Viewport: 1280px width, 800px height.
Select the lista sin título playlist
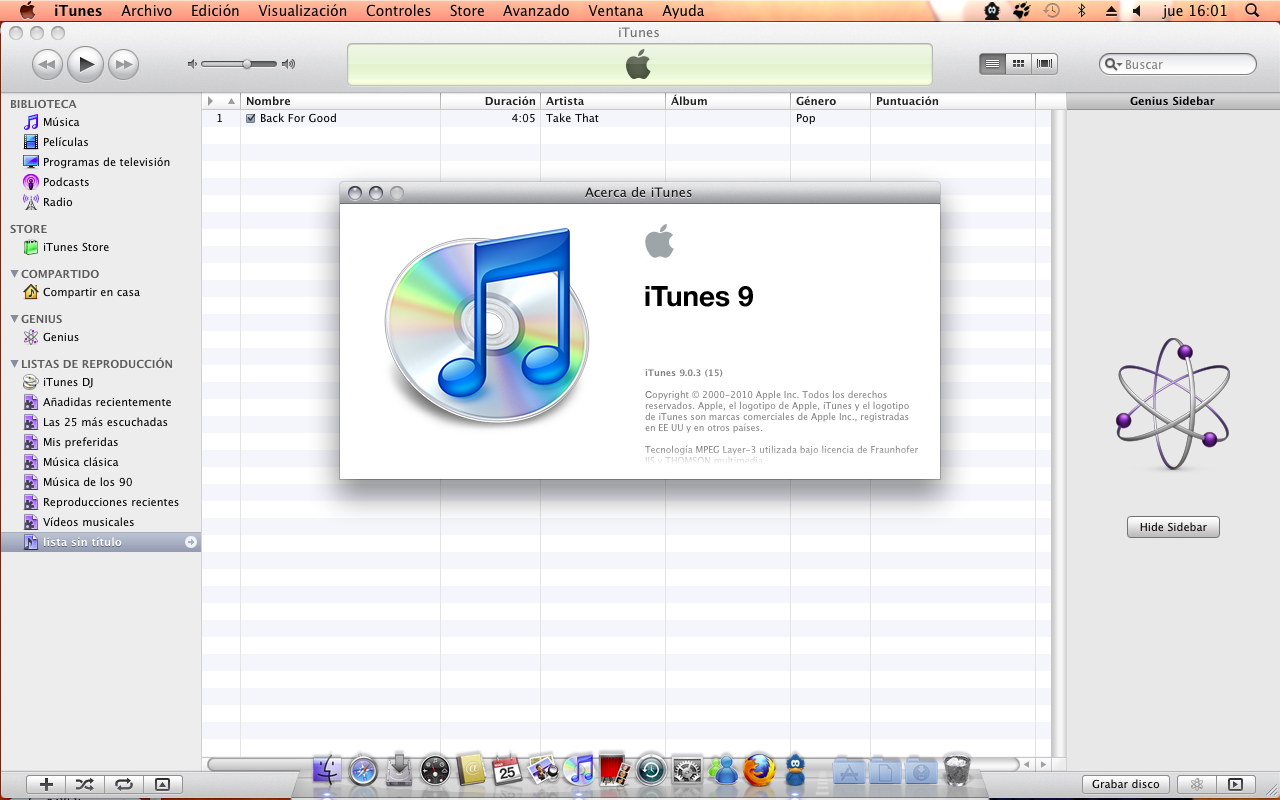100,542
